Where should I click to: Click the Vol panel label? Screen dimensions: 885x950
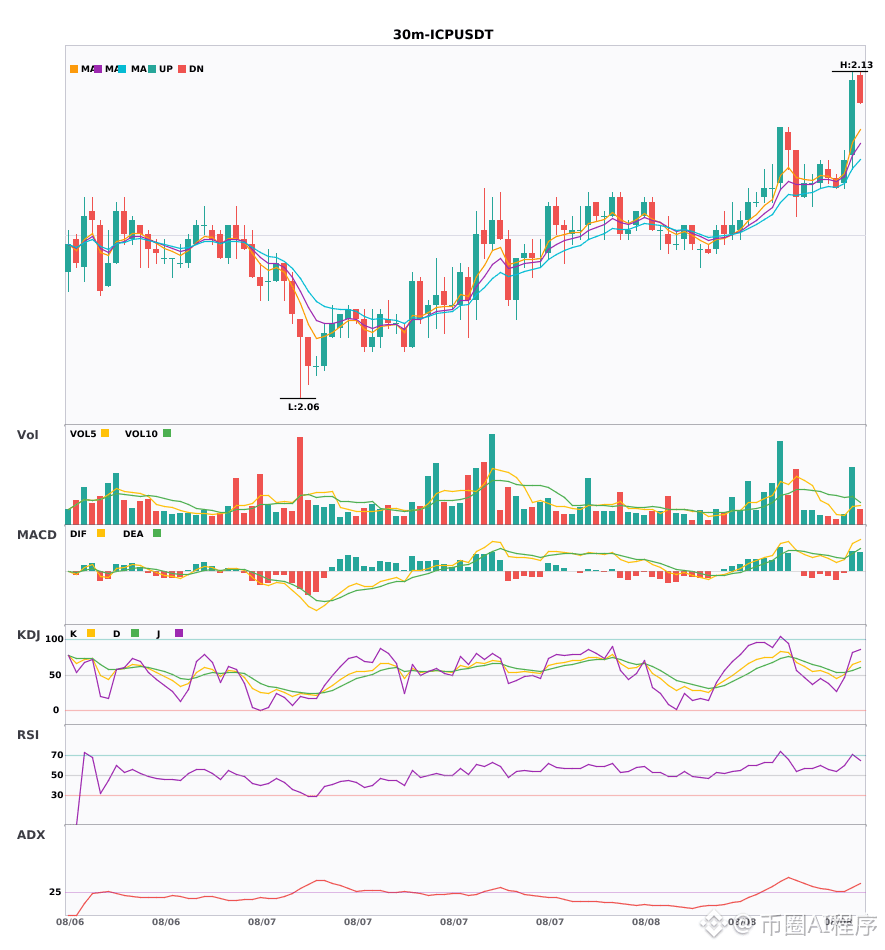pos(27,434)
